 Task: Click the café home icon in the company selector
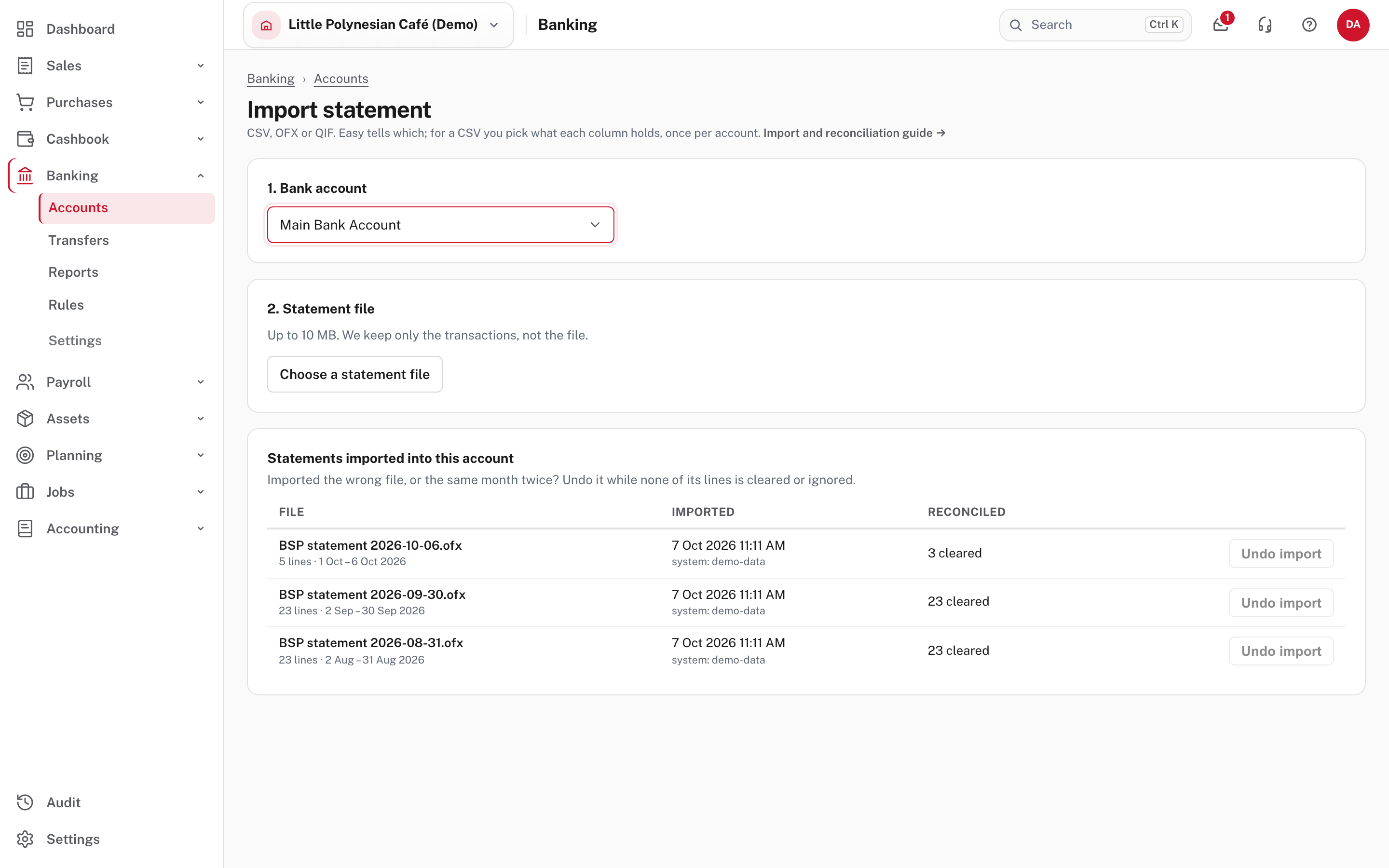[266, 25]
